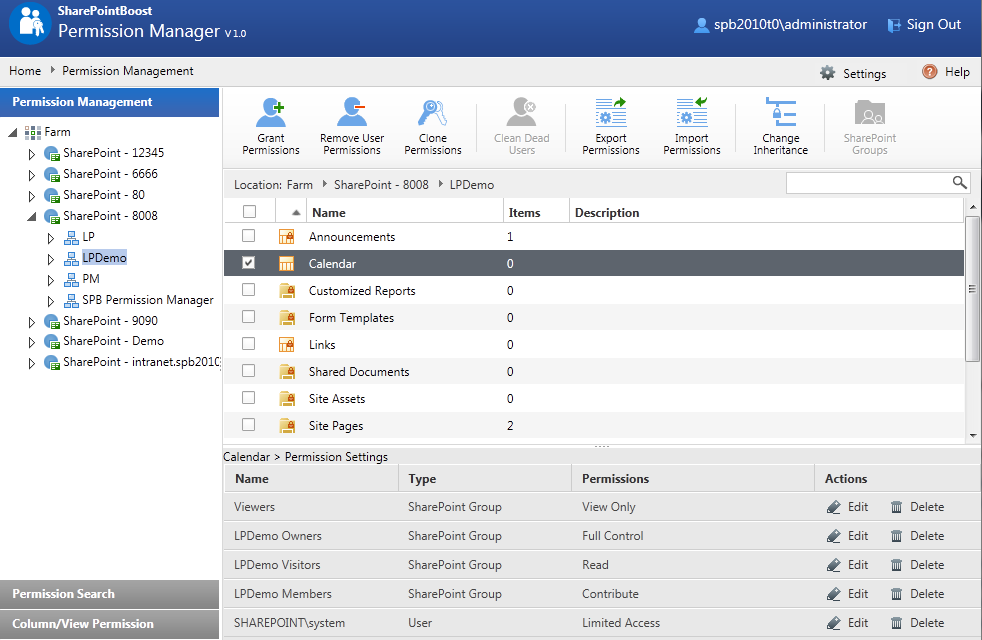982x640 pixels.
Task: Click pencil icon for LPDemo Owners row
Action: click(834, 536)
